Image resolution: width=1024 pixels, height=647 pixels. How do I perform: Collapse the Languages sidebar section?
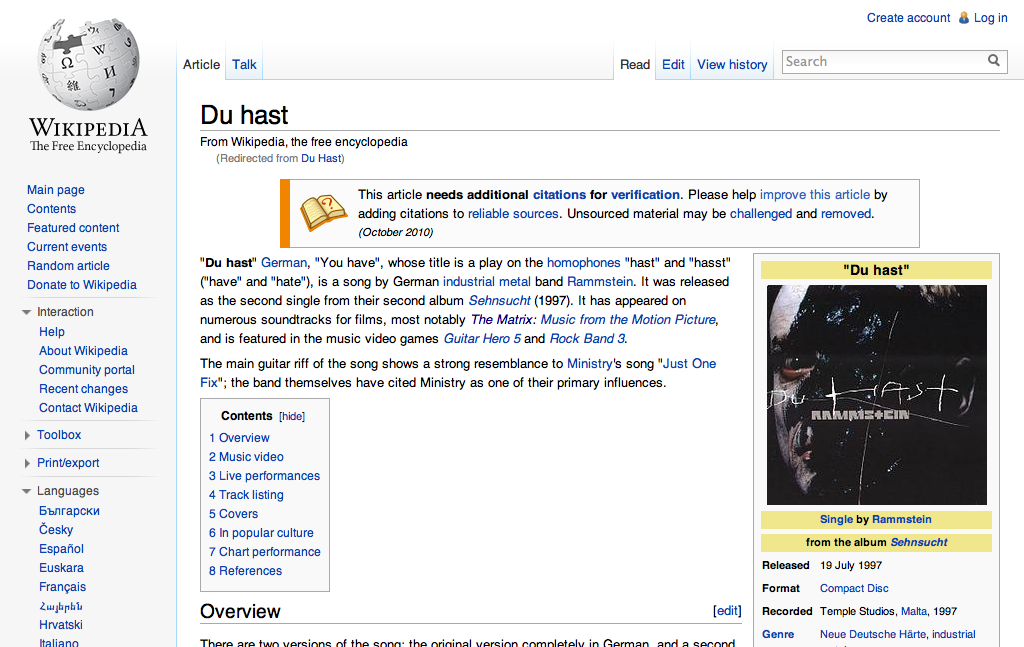pos(26,491)
